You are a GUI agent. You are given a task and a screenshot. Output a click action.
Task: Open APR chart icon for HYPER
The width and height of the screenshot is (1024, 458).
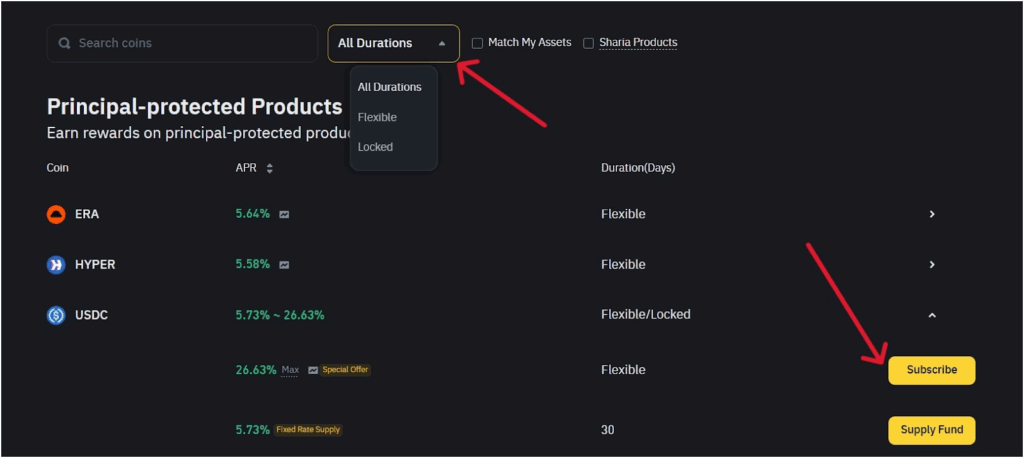tap(284, 265)
